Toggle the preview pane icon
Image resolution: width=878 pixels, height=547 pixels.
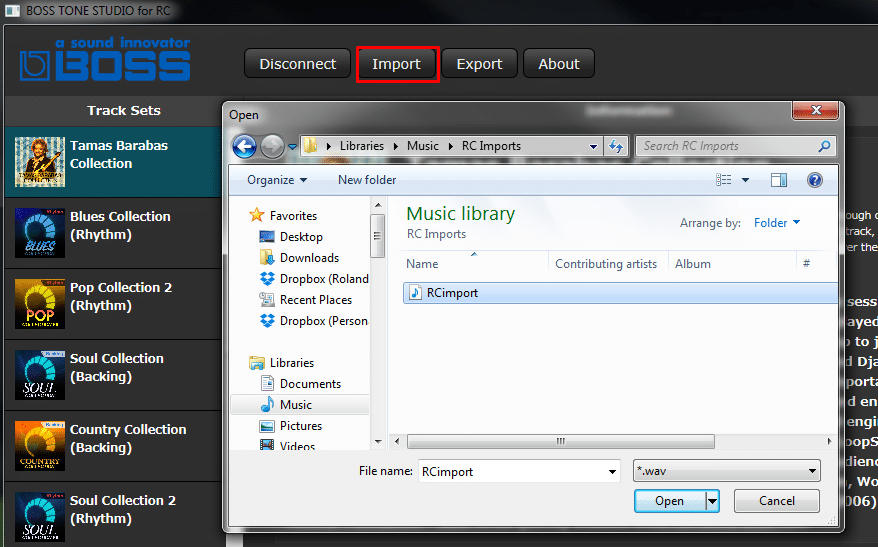(779, 180)
